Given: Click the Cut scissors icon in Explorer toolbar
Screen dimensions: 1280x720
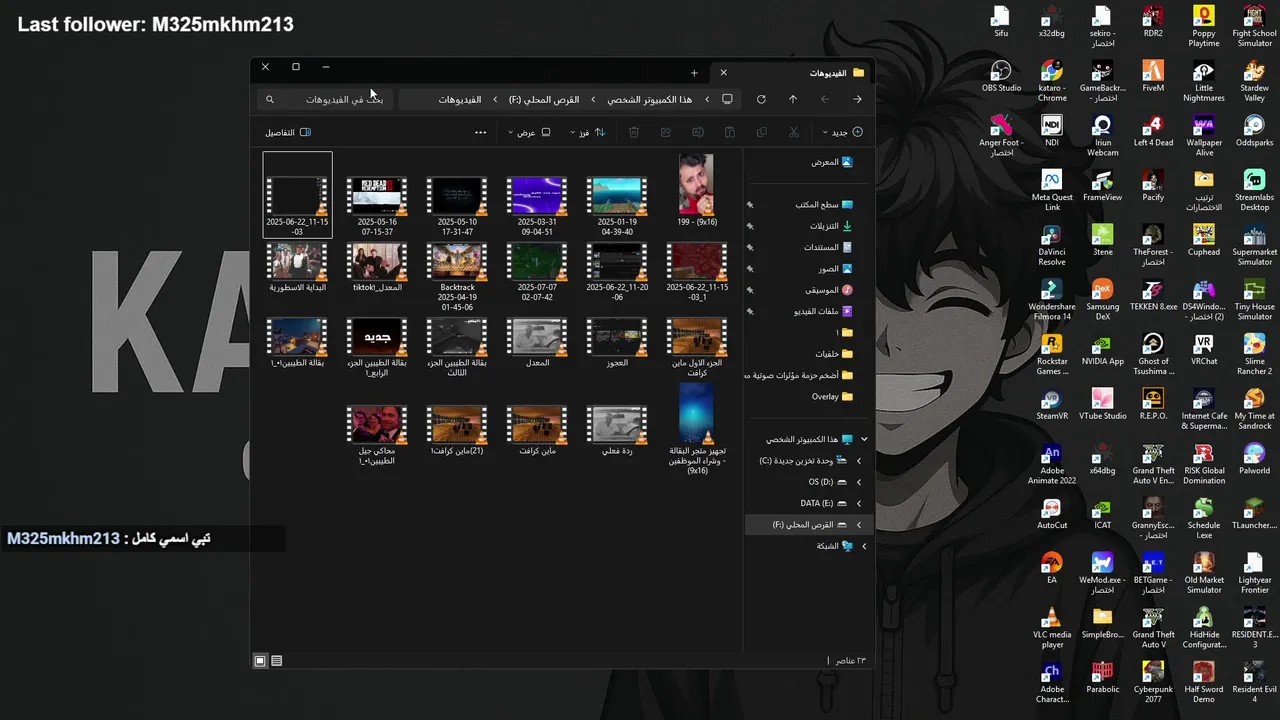Looking at the screenshot, I should pos(793,132).
